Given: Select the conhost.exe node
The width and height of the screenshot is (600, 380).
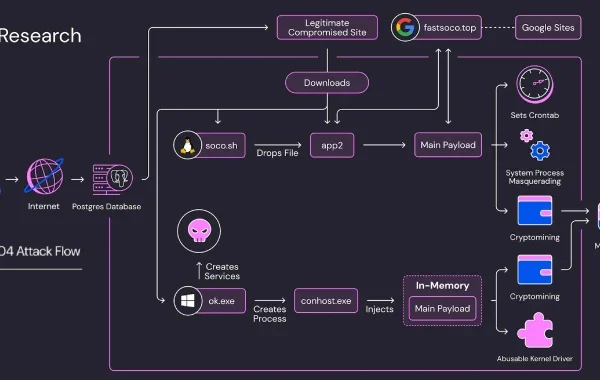Looking at the screenshot, I should (x=326, y=301).
